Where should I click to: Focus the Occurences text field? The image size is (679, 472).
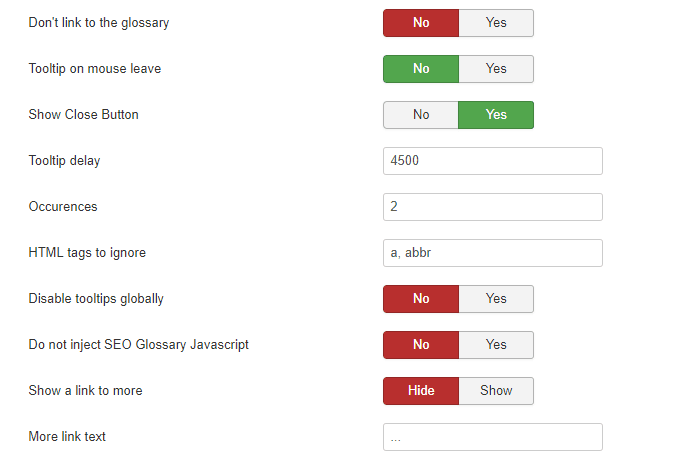[x=492, y=207]
